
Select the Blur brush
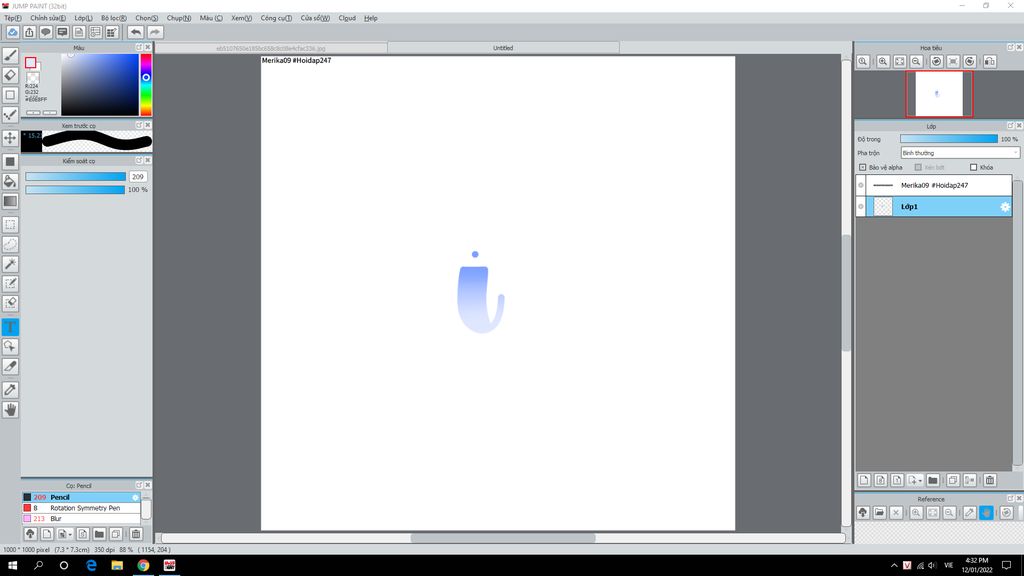pos(81,519)
